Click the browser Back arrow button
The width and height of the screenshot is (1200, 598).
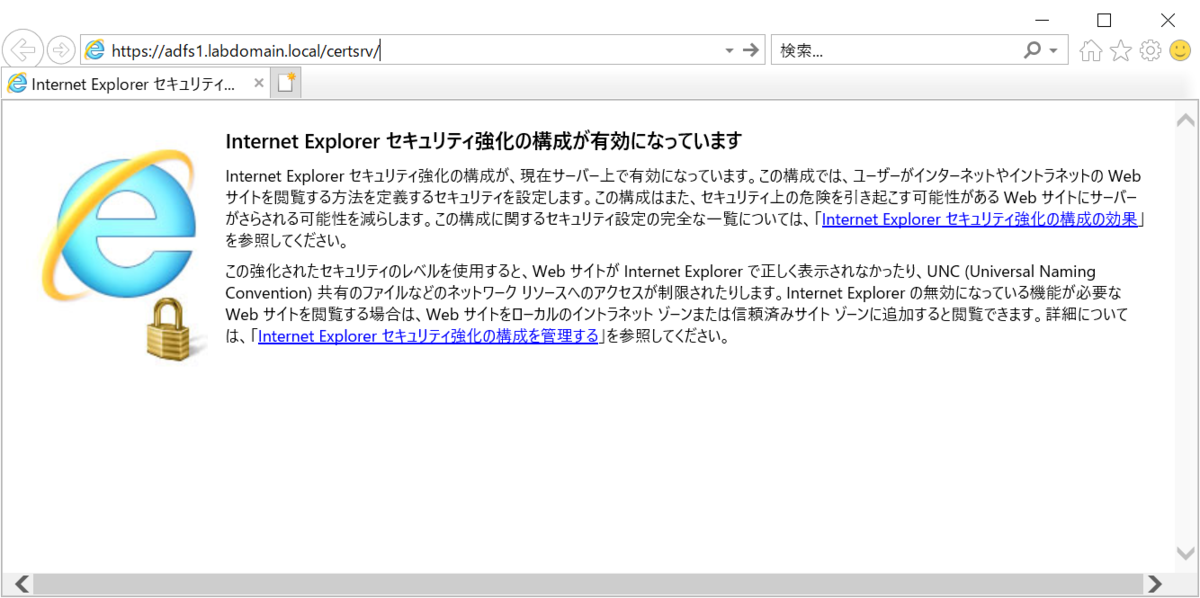tap(24, 49)
